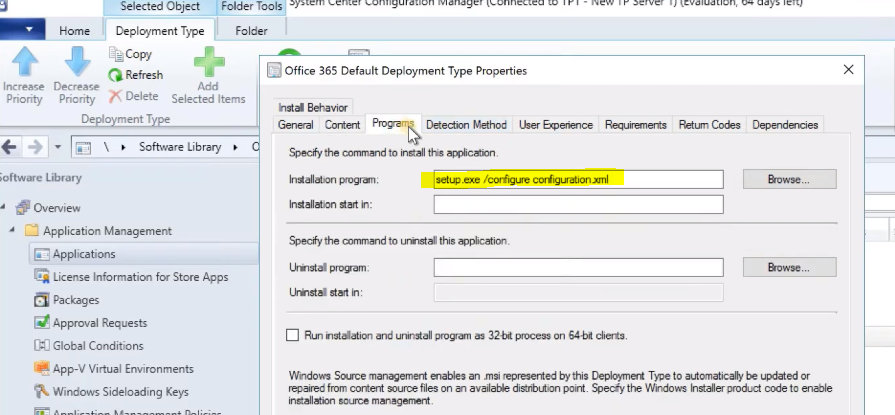Click the properties dialog title icon
This screenshot has height=415, width=895.
point(275,71)
